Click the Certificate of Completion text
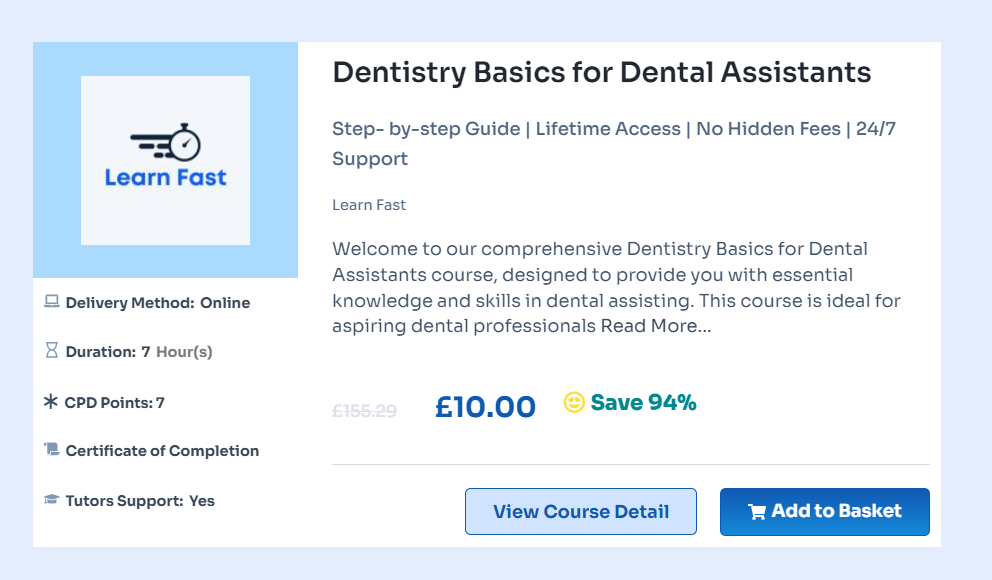The height and width of the screenshot is (580, 992). 162,451
